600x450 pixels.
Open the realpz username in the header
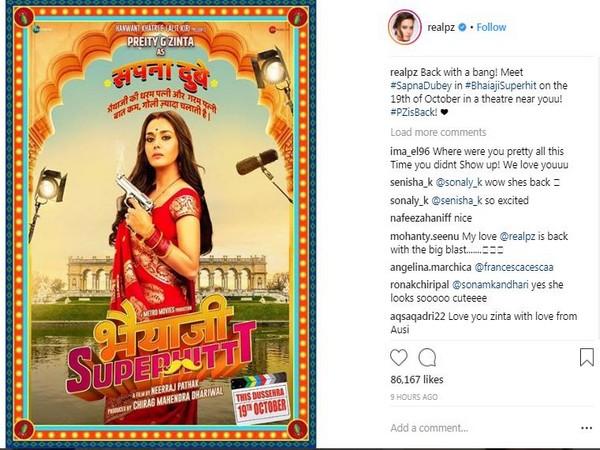click(x=441, y=28)
